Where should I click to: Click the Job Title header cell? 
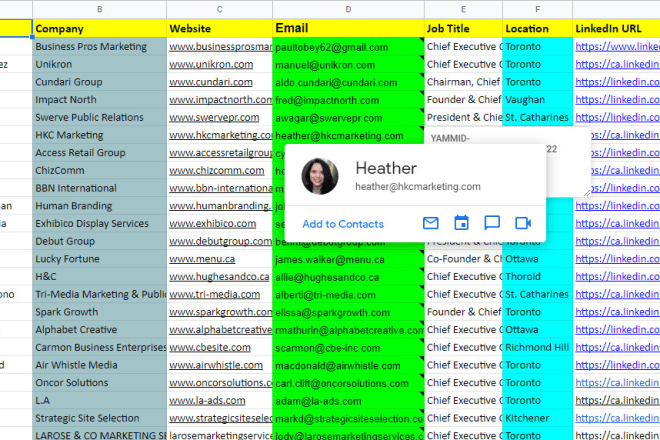(463, 28)
